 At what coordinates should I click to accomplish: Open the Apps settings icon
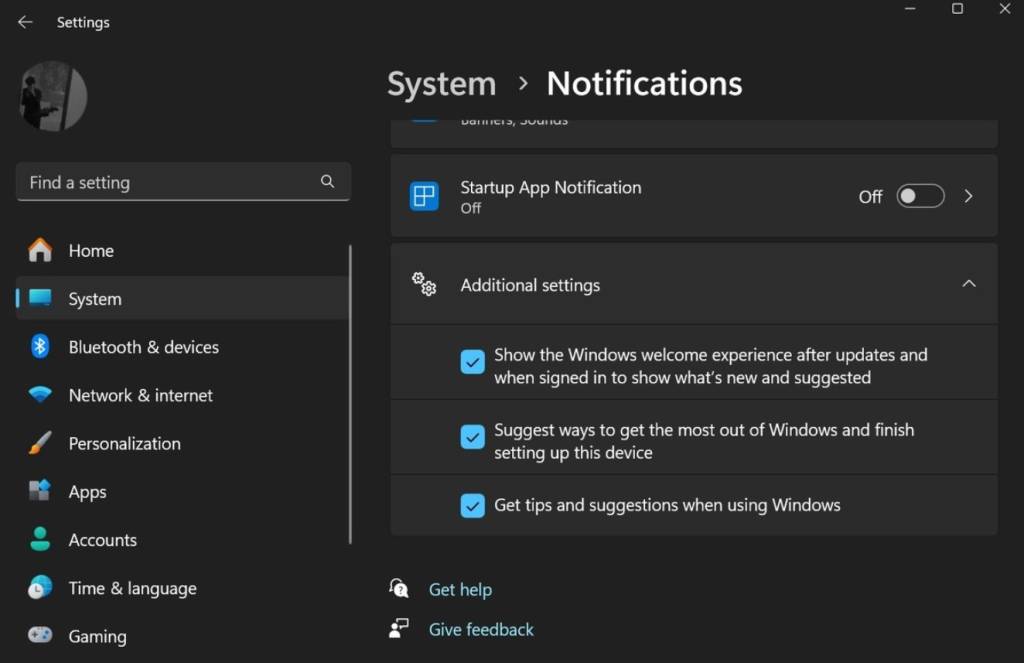pos(40,492)
